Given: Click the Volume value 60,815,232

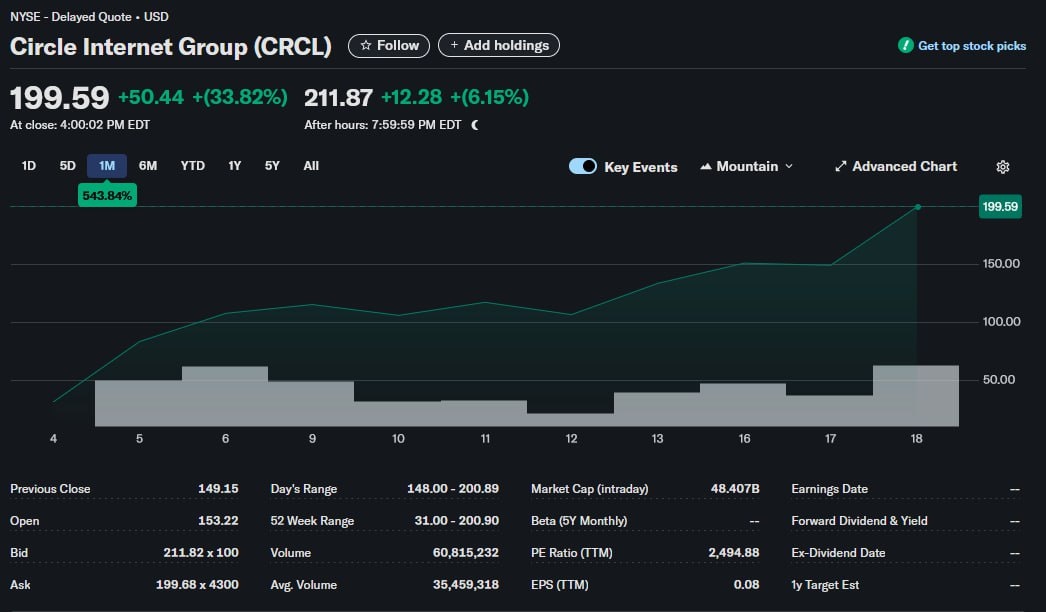Looking at the screenshot, I should [466, 553].
